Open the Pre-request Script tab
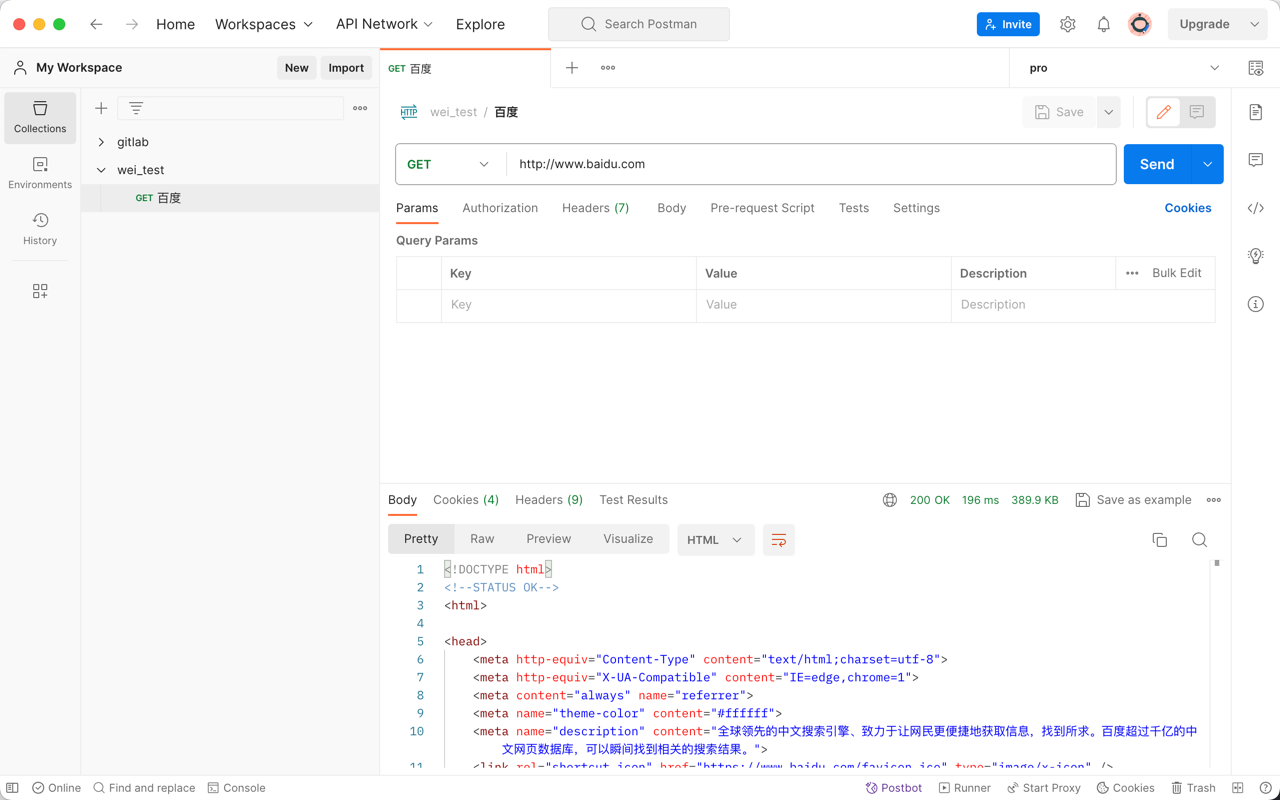Viewport: 1280px width, 800px height. pyautogui.click(x=762, y=208)
